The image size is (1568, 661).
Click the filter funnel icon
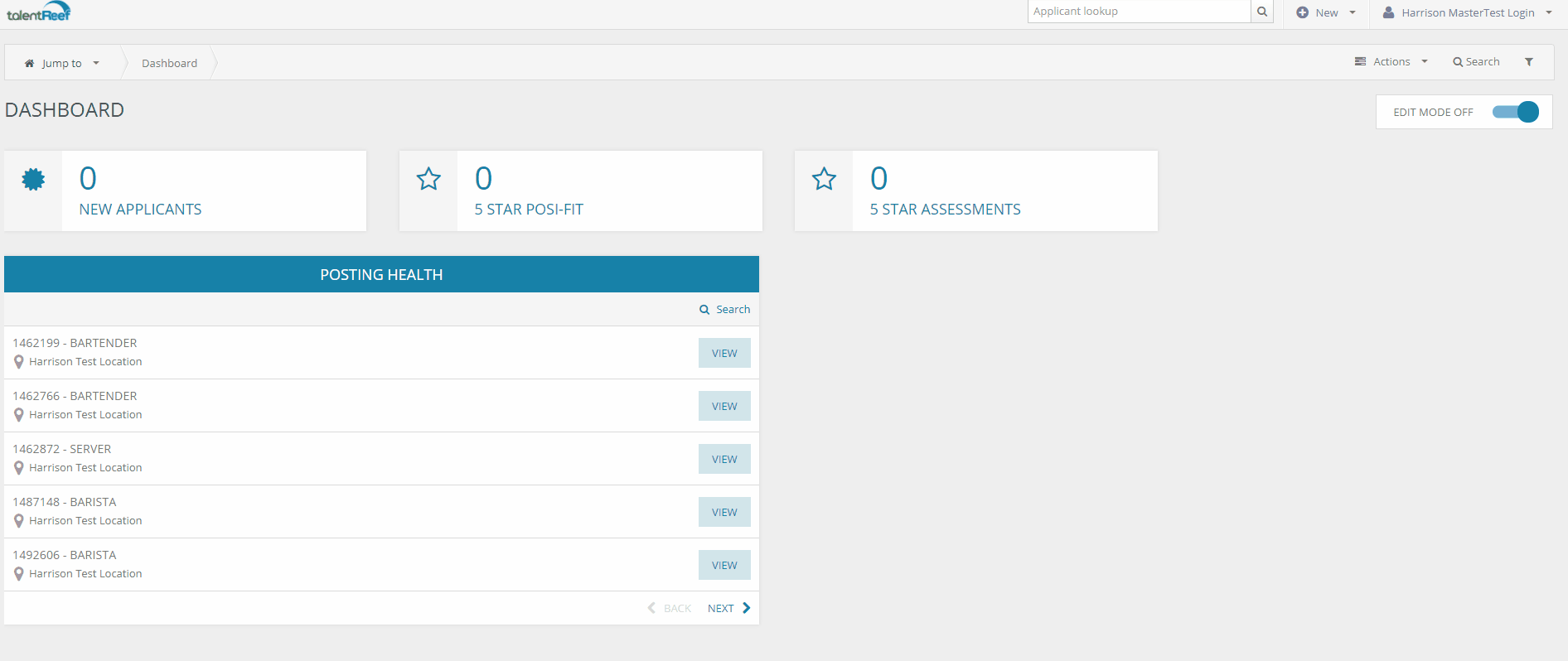tap(1529, 62)
